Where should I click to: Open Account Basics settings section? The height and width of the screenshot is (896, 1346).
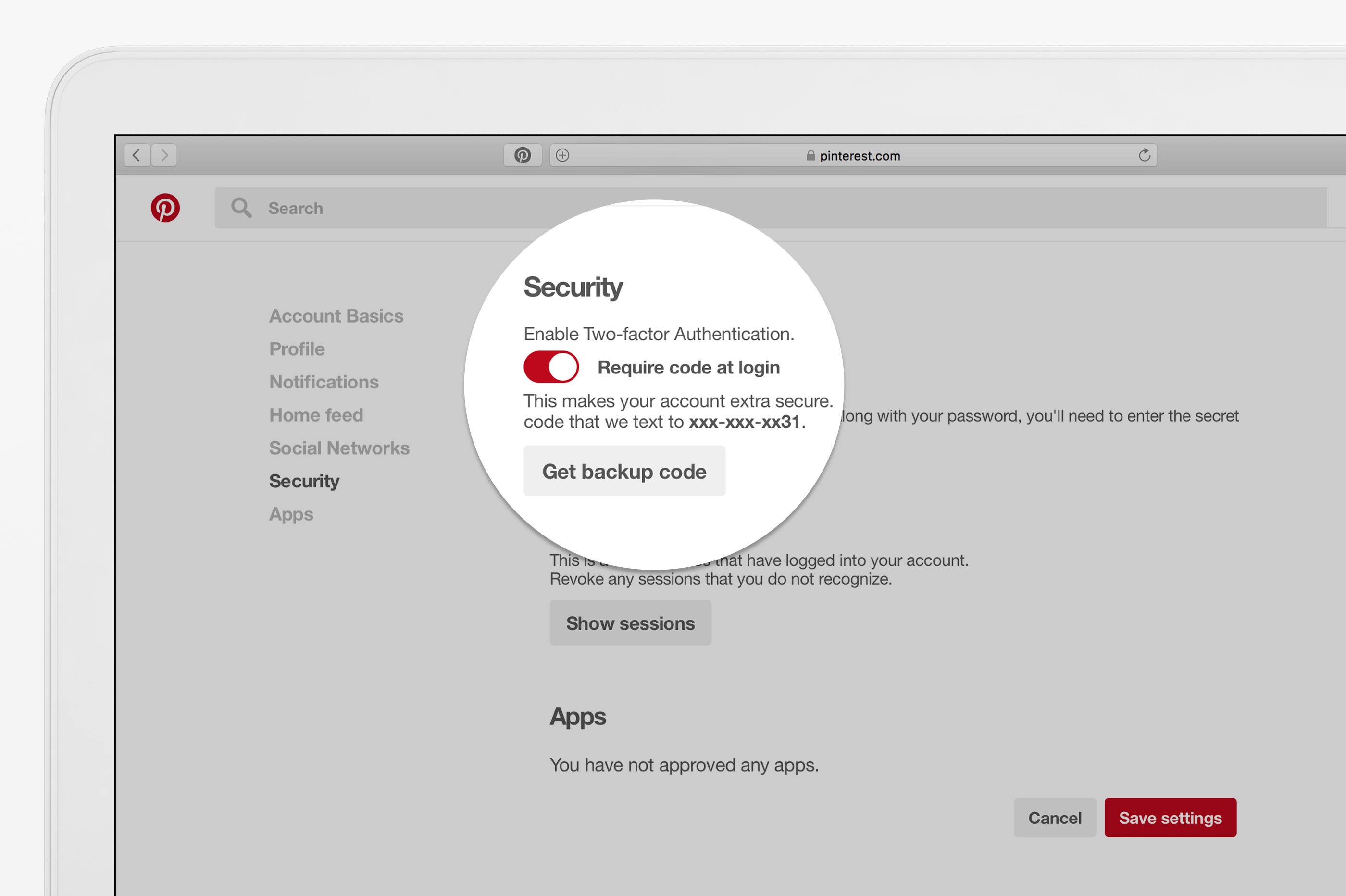(336, 316)
